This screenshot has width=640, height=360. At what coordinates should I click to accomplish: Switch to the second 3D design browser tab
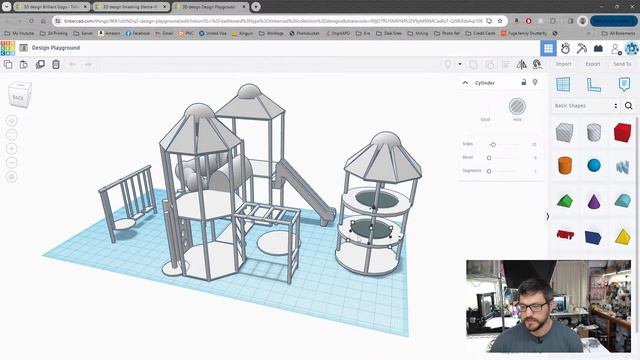click(x=131, y=7)
